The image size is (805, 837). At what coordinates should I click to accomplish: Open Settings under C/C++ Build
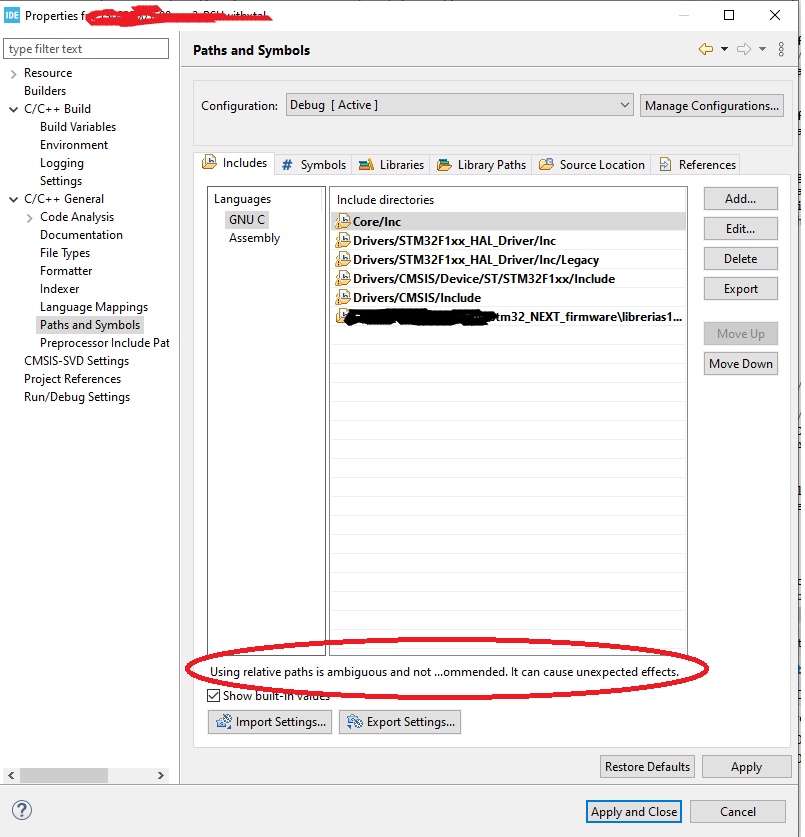click(x=61, y=181)
